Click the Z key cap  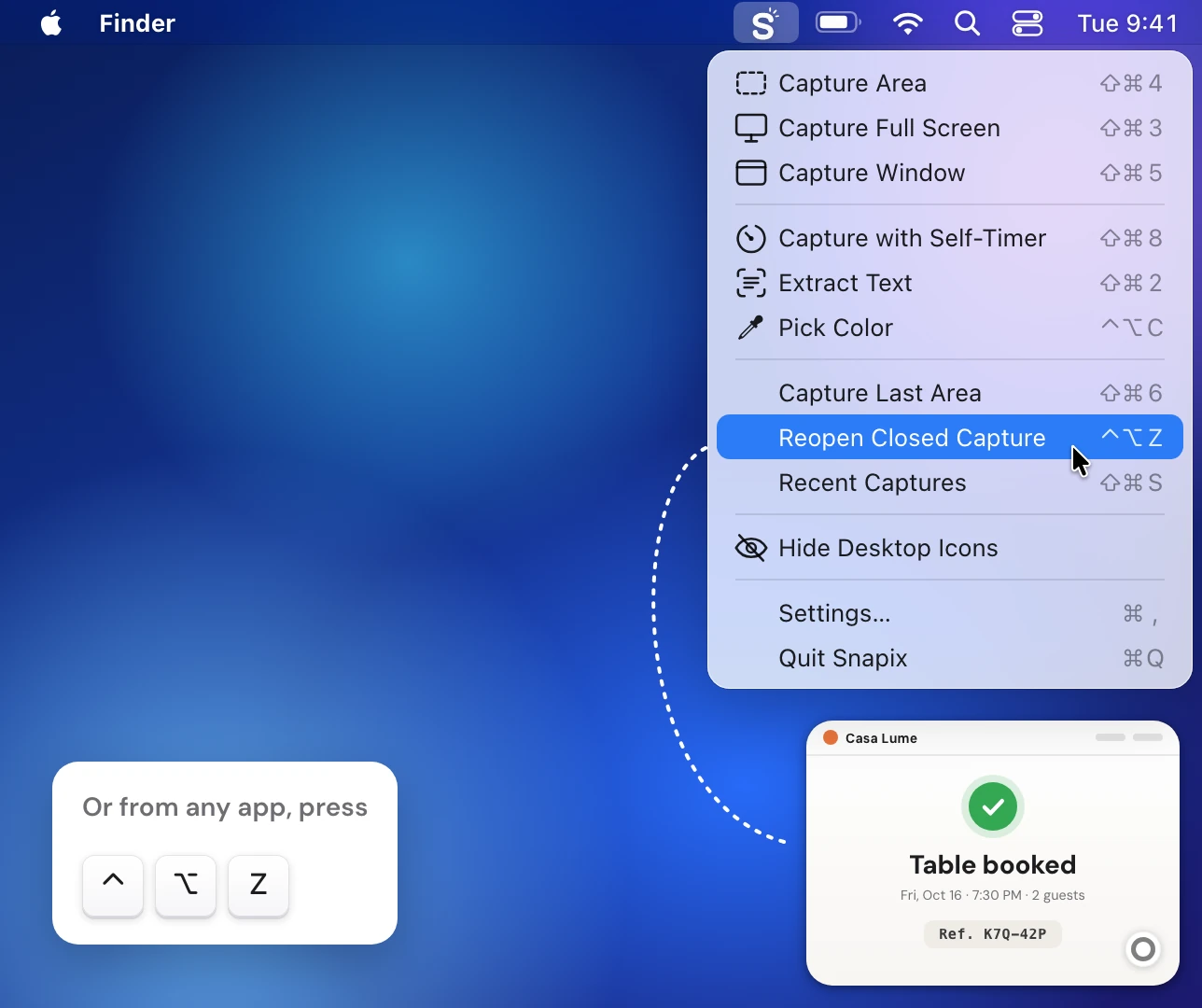coord(259,885)
